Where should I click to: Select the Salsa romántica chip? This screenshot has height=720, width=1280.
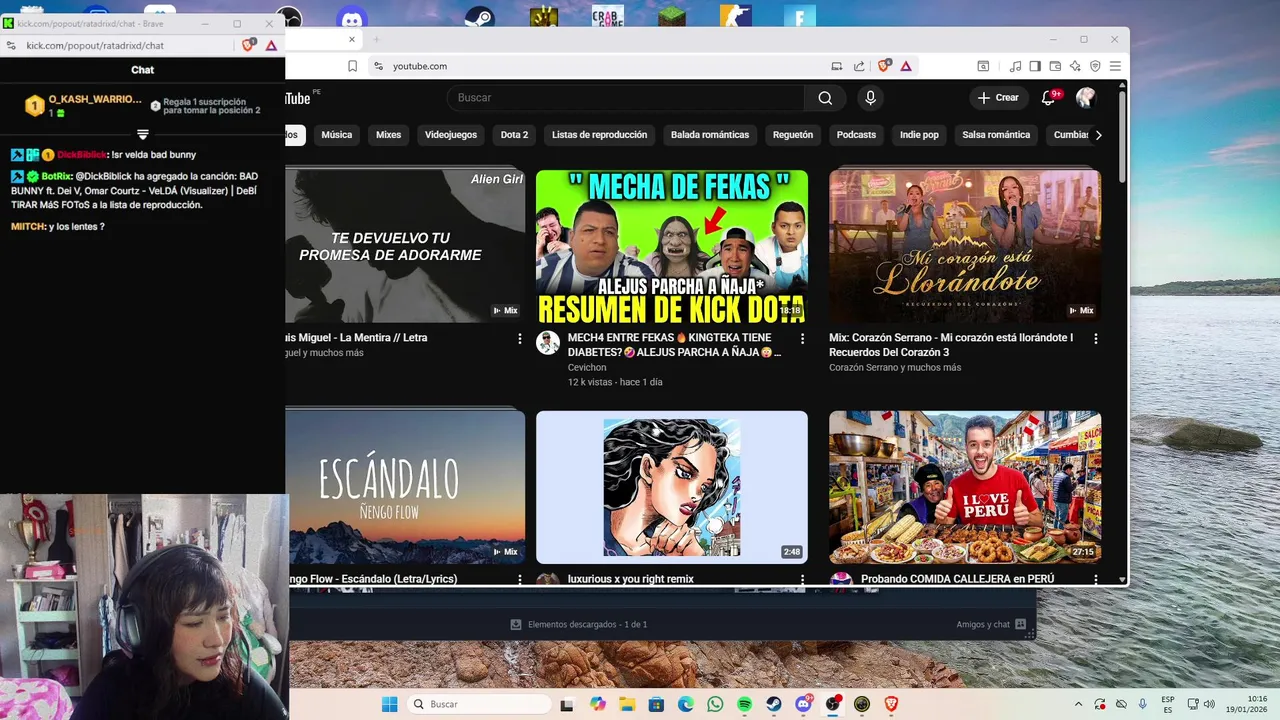996,135
